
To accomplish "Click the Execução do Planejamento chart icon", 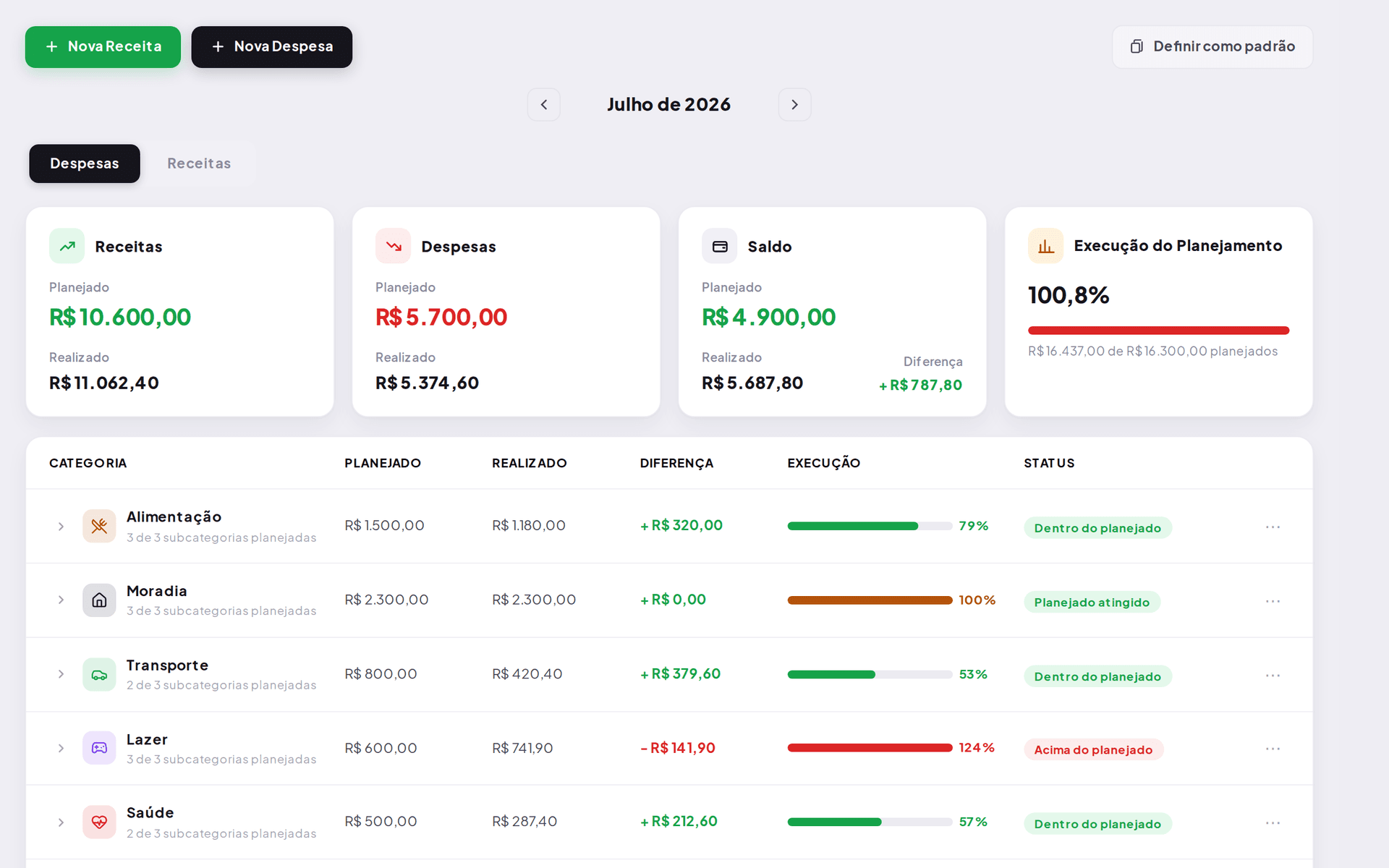I will click(x=1046, y=246).
